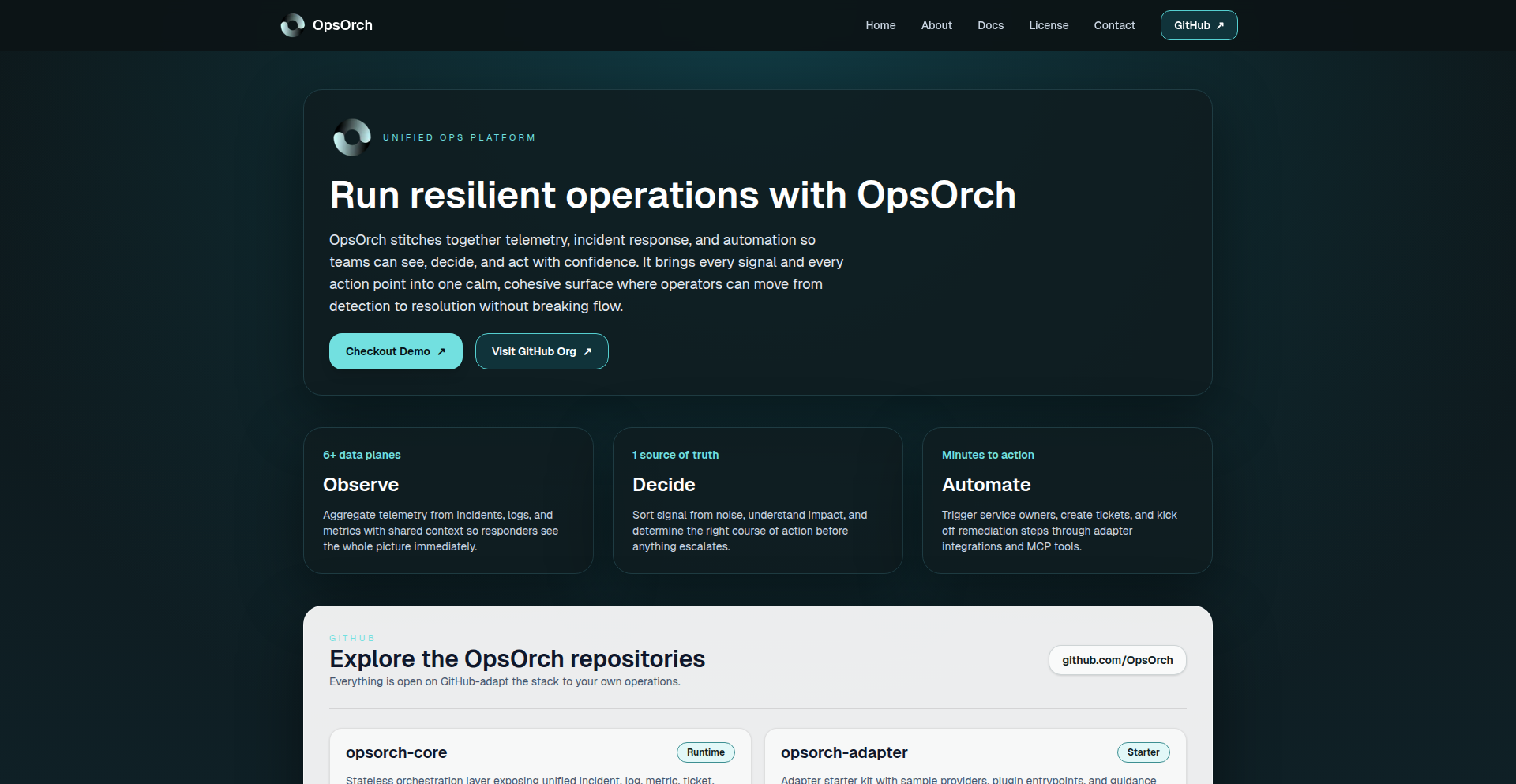The height and width of the screenshot is (784, 1516).
Task: Click the small 'GITHUB' section label
Action: click(352, 638)
